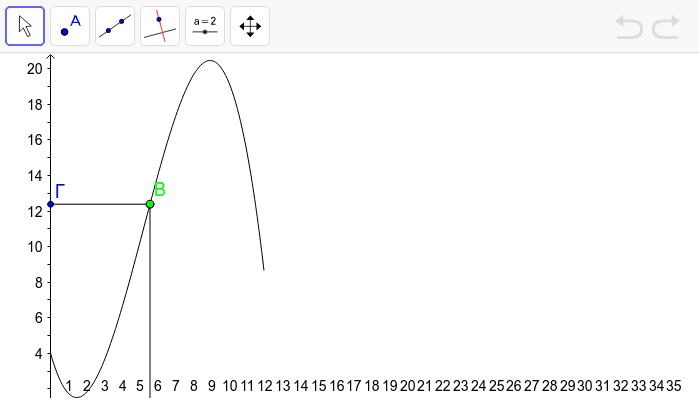Activate the Slider a=2 tool
Screen dimensions: 700x400
click(x=205, y=26)
